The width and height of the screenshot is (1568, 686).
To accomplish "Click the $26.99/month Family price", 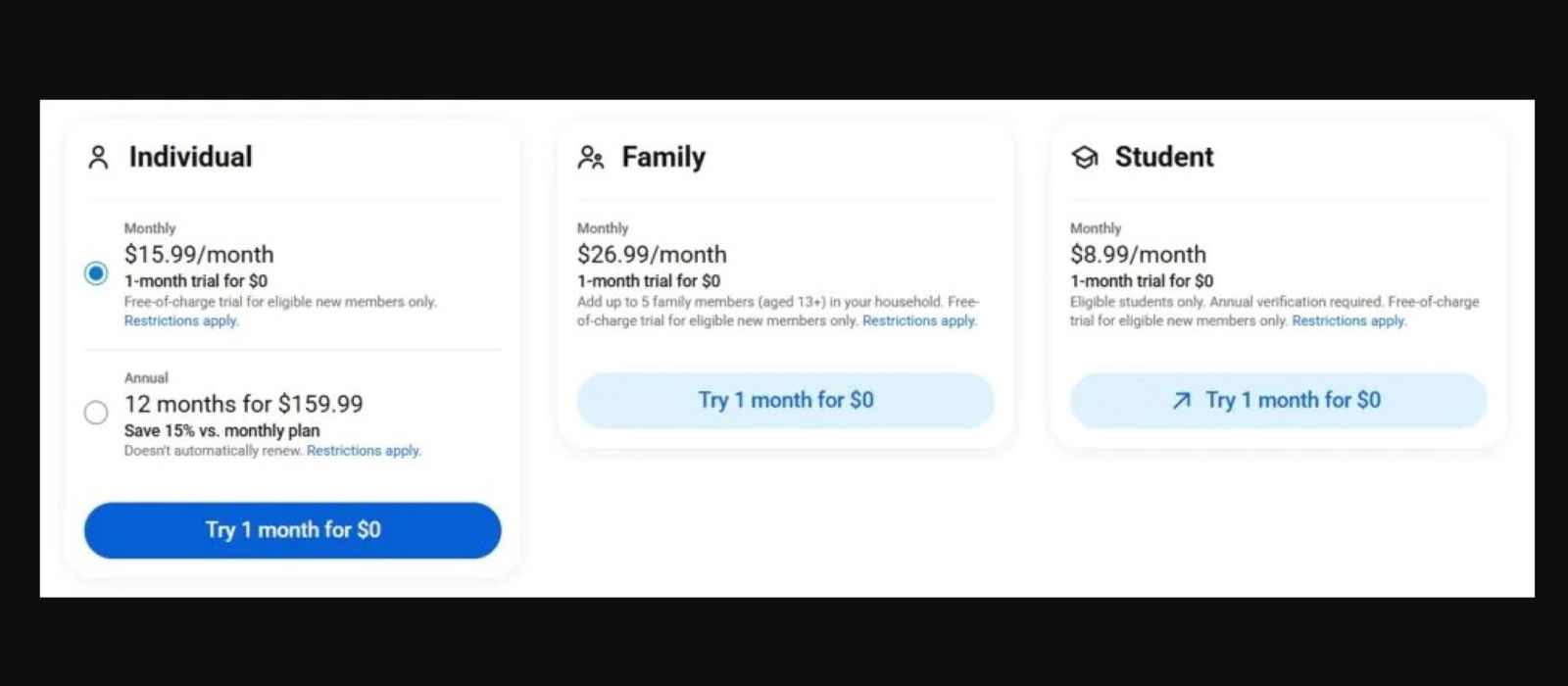I will [x=652, y=255].
